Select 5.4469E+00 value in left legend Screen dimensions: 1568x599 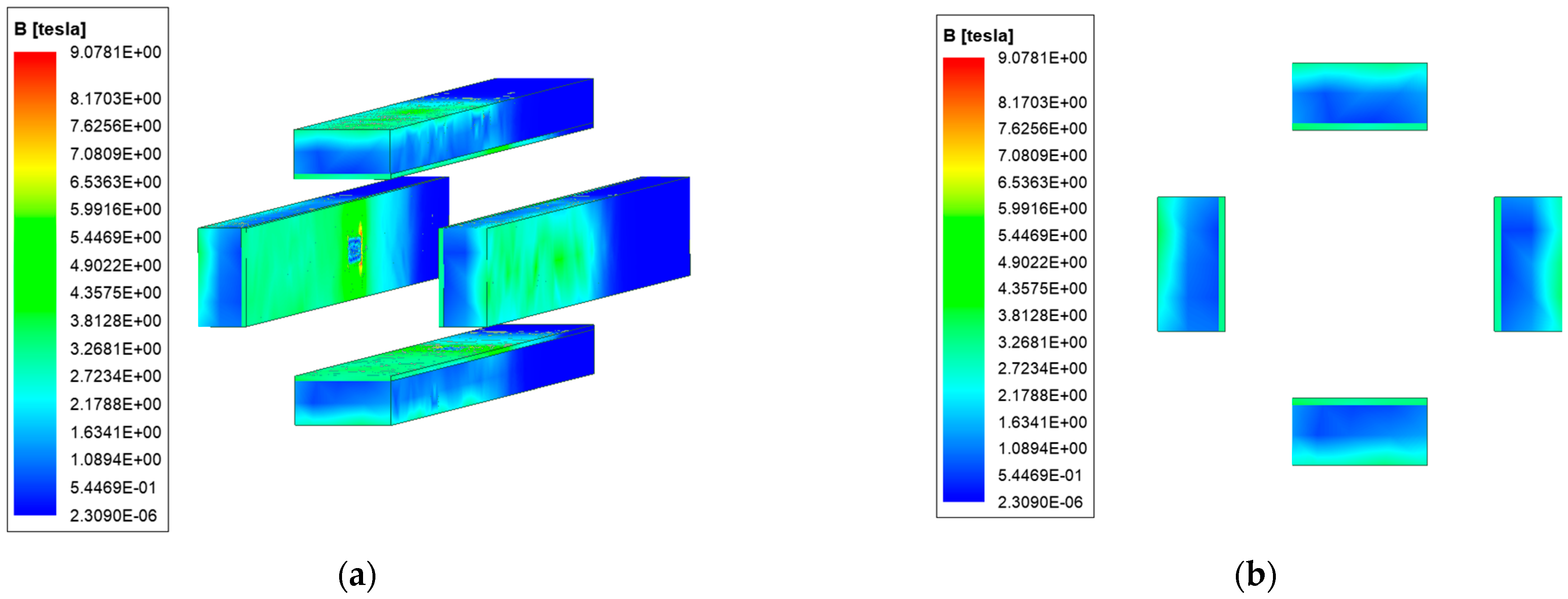[116, 237]
